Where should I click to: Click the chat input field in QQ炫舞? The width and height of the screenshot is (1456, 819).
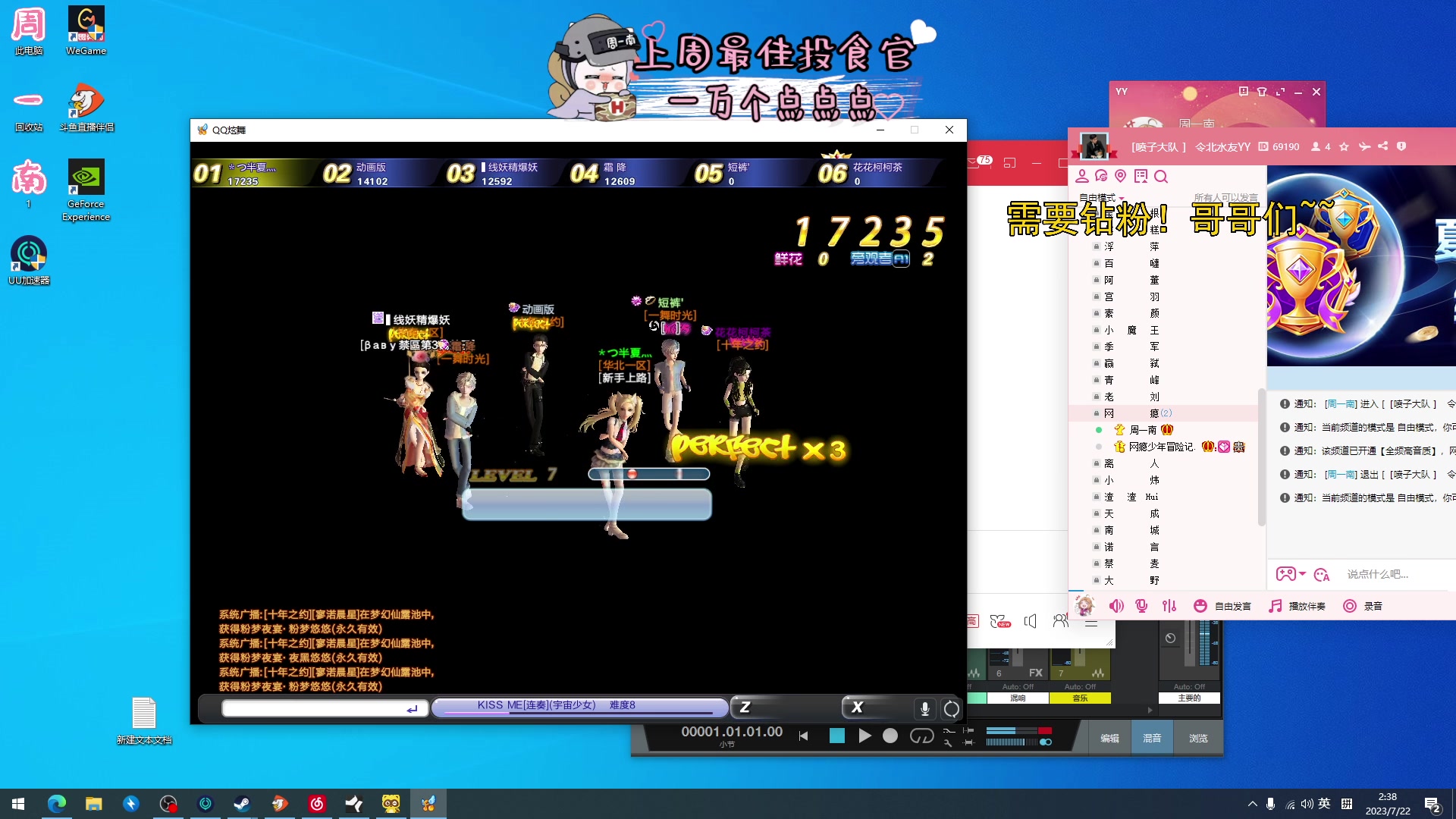pos(323,708)
